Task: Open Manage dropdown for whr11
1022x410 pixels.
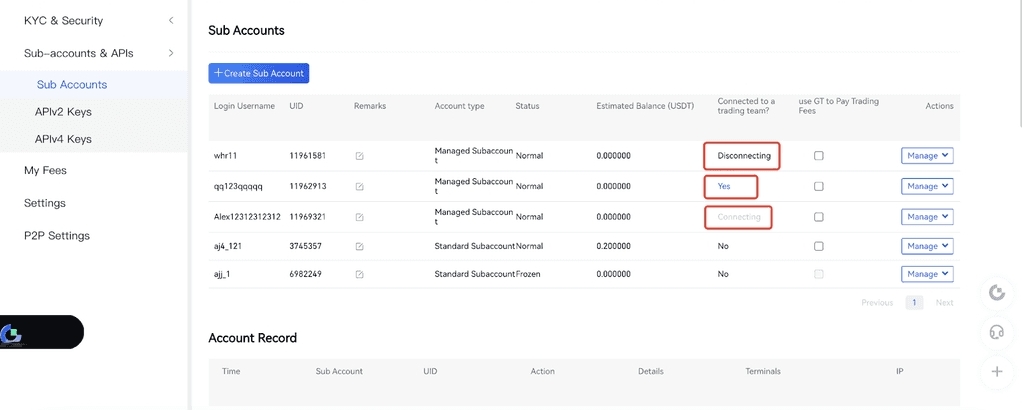Action: (x=927, y=156)
